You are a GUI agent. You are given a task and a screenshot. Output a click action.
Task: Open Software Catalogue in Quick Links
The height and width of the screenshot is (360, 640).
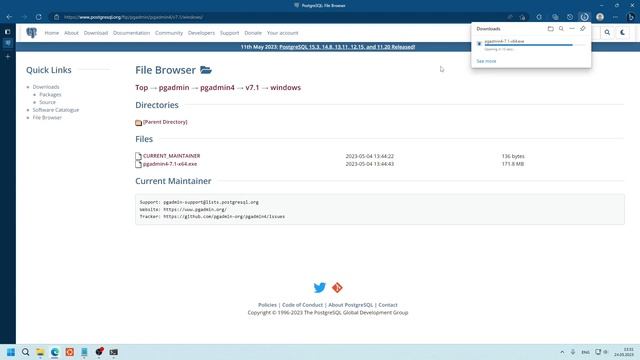[56, 110]
